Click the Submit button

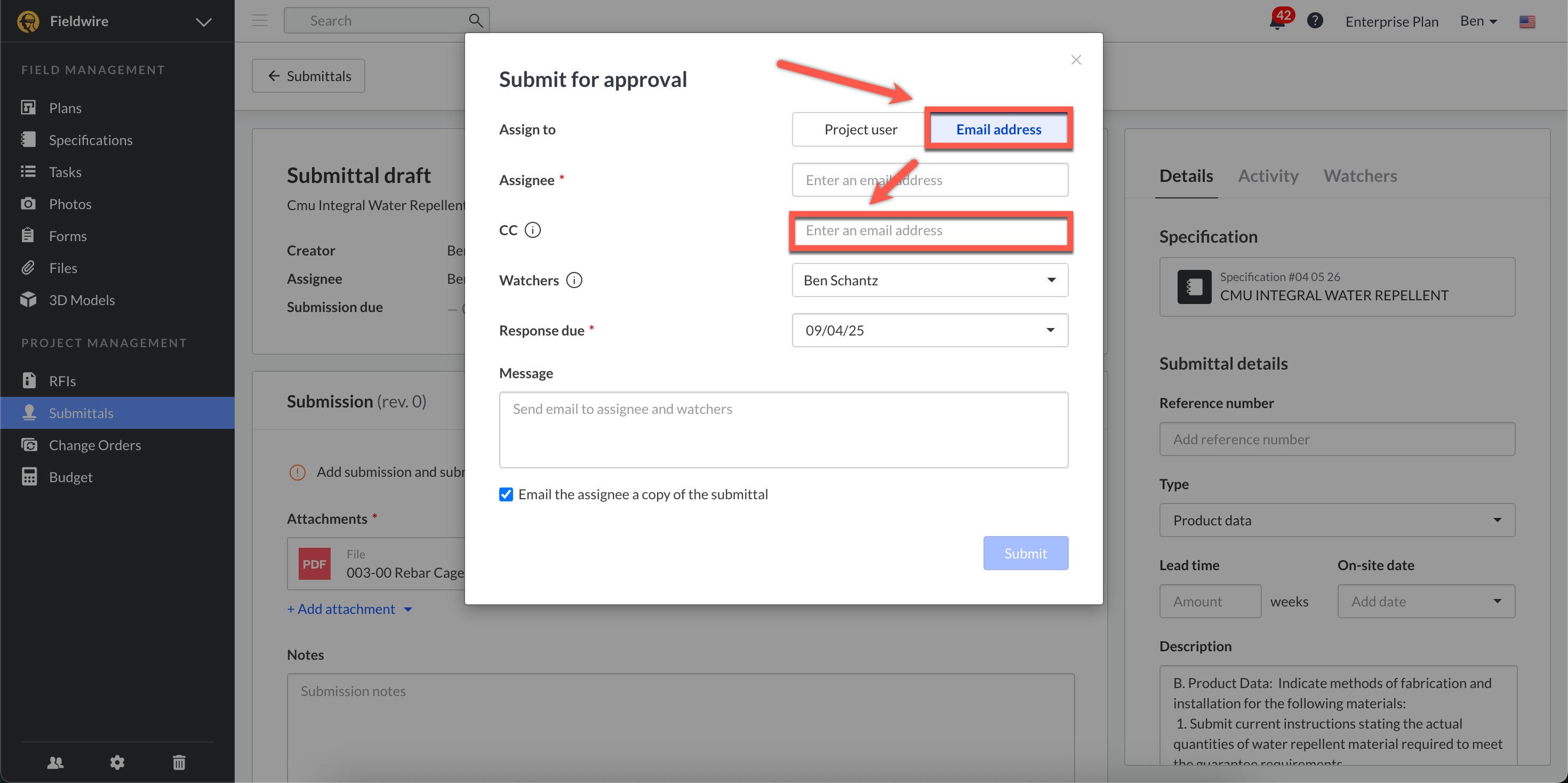(1025, 554)
